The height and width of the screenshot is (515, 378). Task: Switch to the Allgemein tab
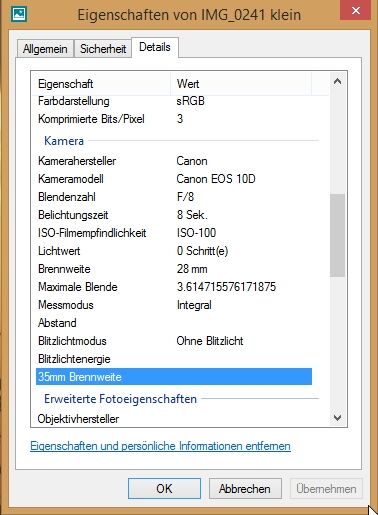(45, 49)
